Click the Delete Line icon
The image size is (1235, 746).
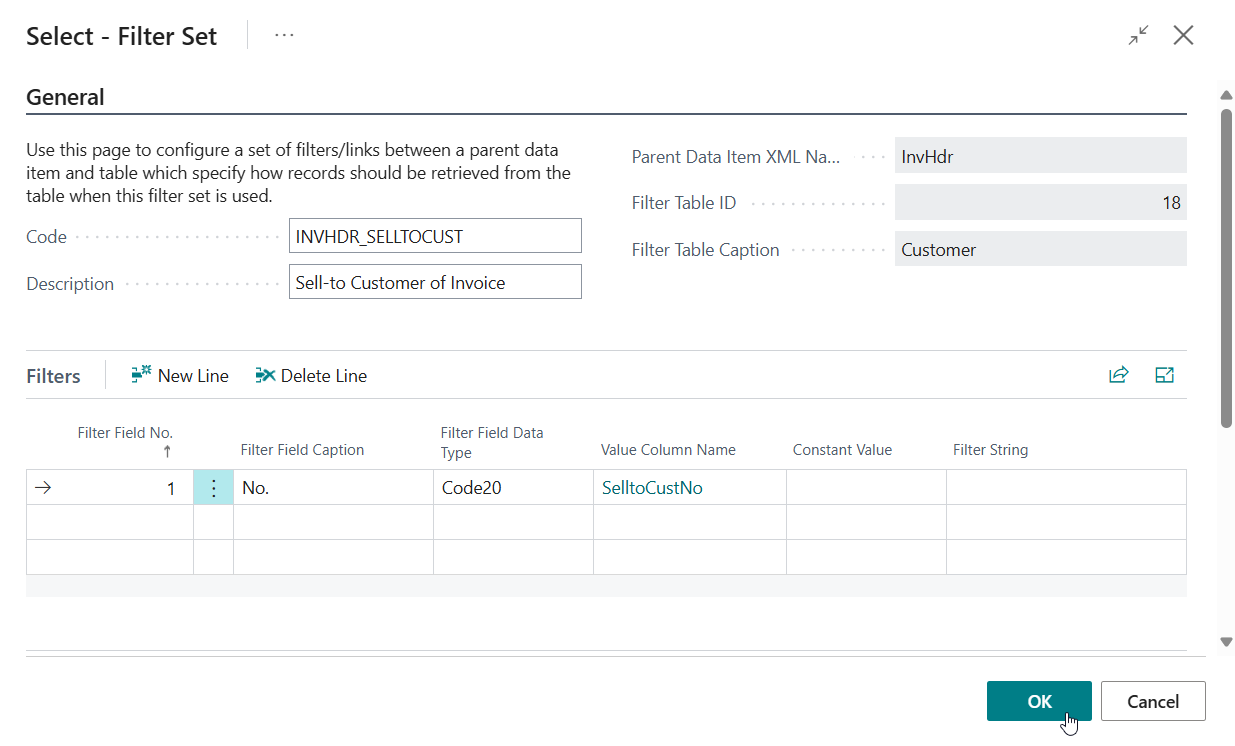pos(265,376)
